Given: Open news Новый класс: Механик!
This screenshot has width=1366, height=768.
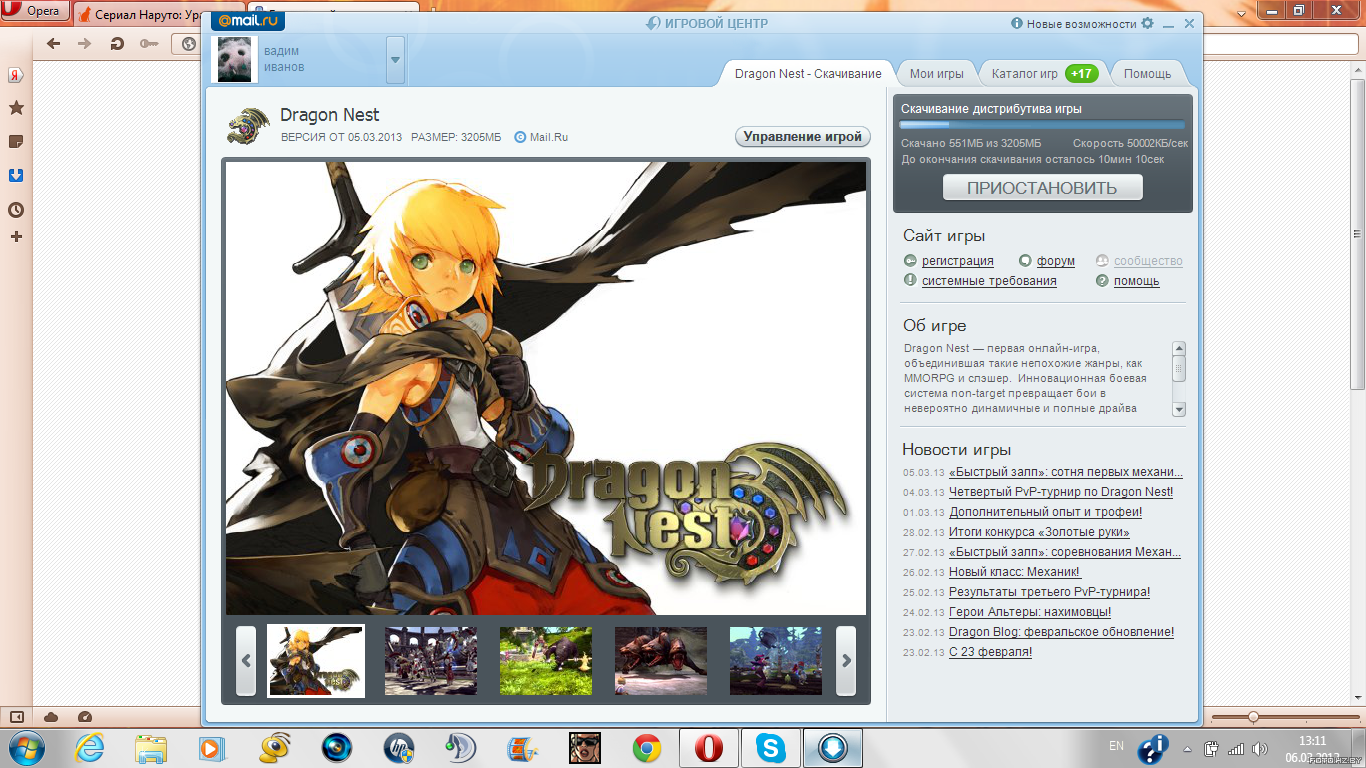Looking at the screenshot, I should [1015, 572].
